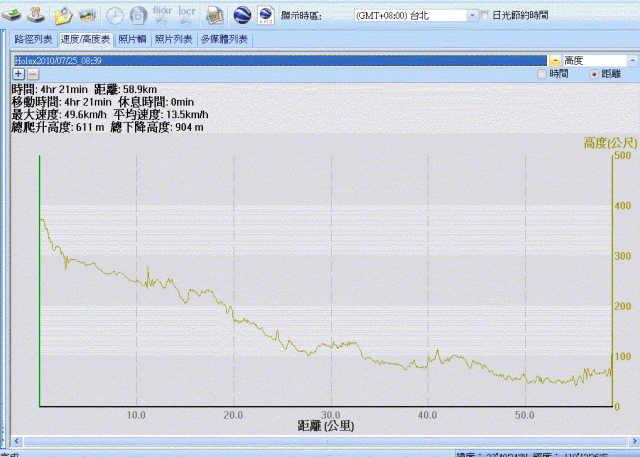640x457 pixels.
Task: Click the green-arrow device download icon
Action: (x=11, y=15)
